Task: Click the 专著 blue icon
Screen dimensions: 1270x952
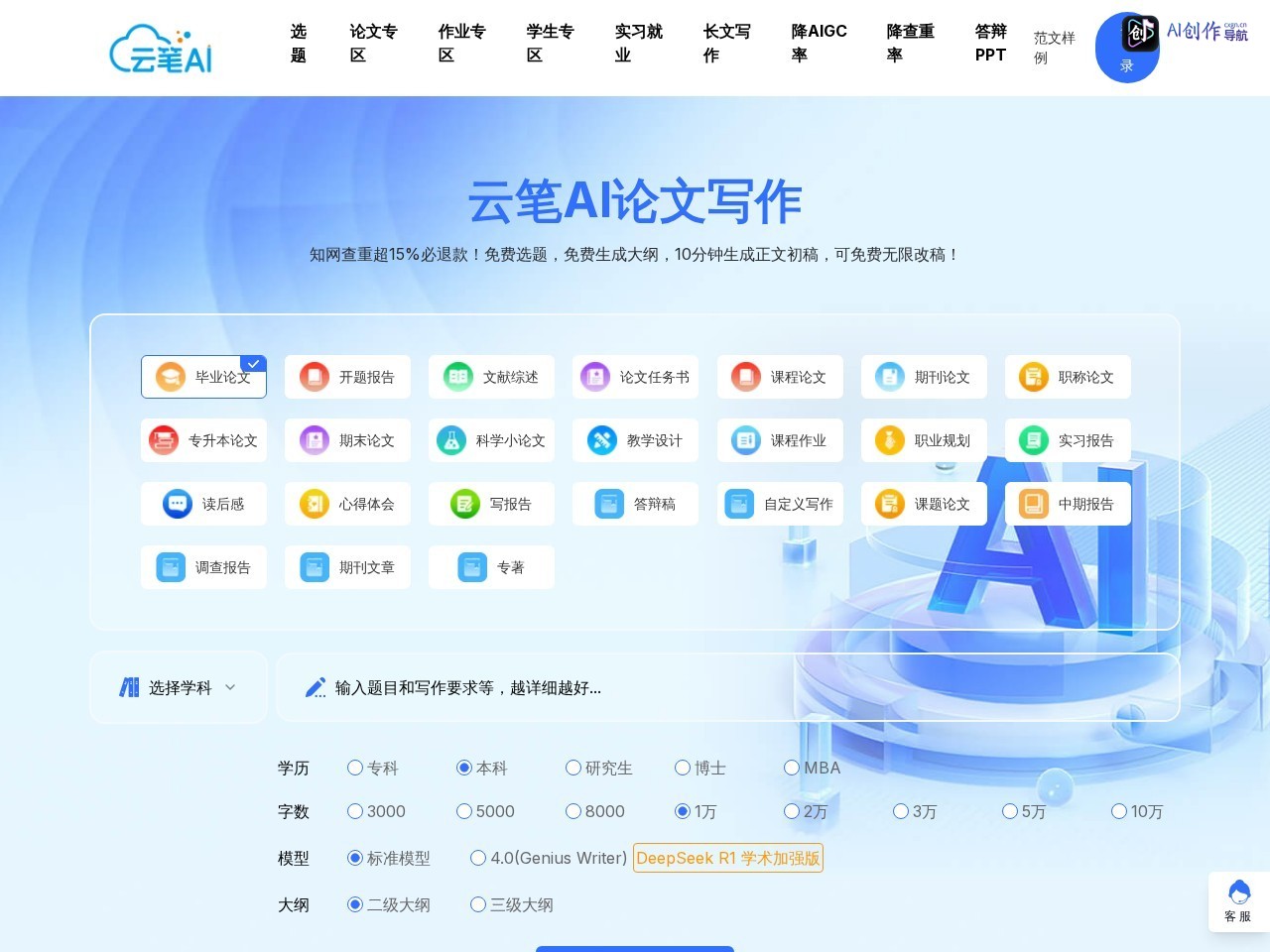Action: 472,567
